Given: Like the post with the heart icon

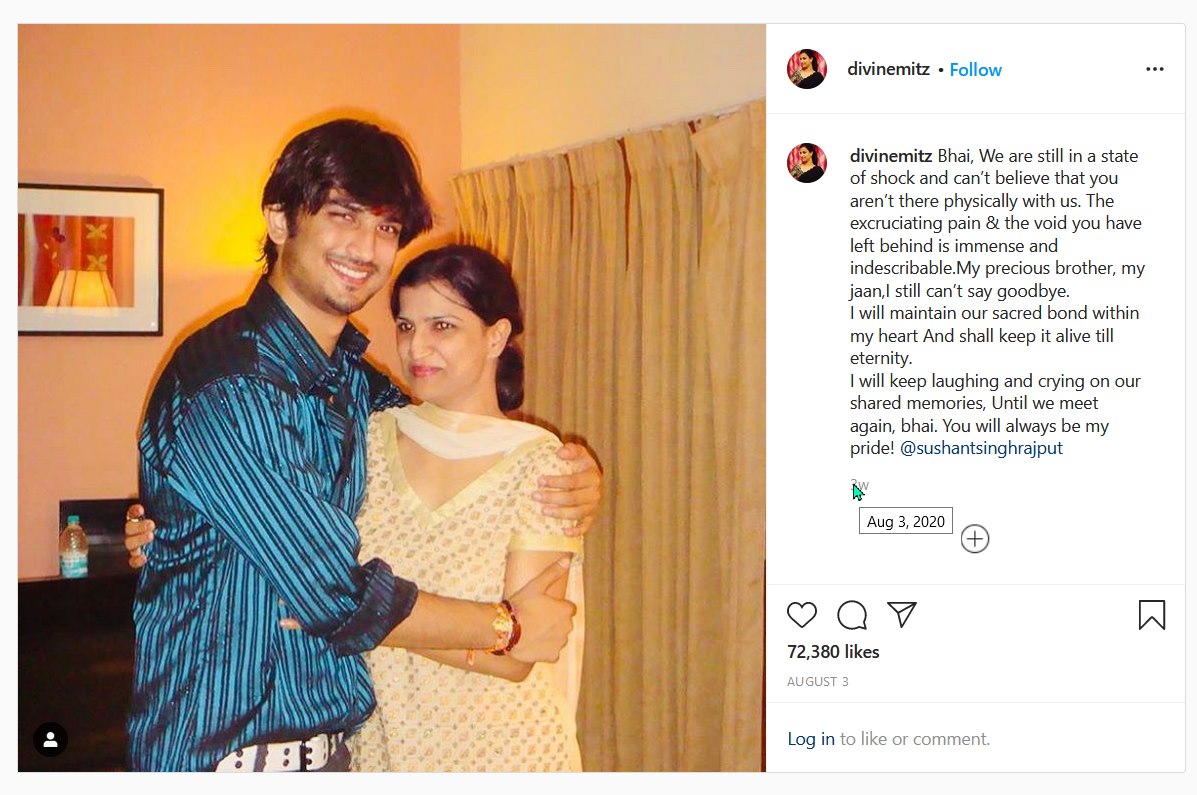Looking at the screenshot, I should 802,615.
